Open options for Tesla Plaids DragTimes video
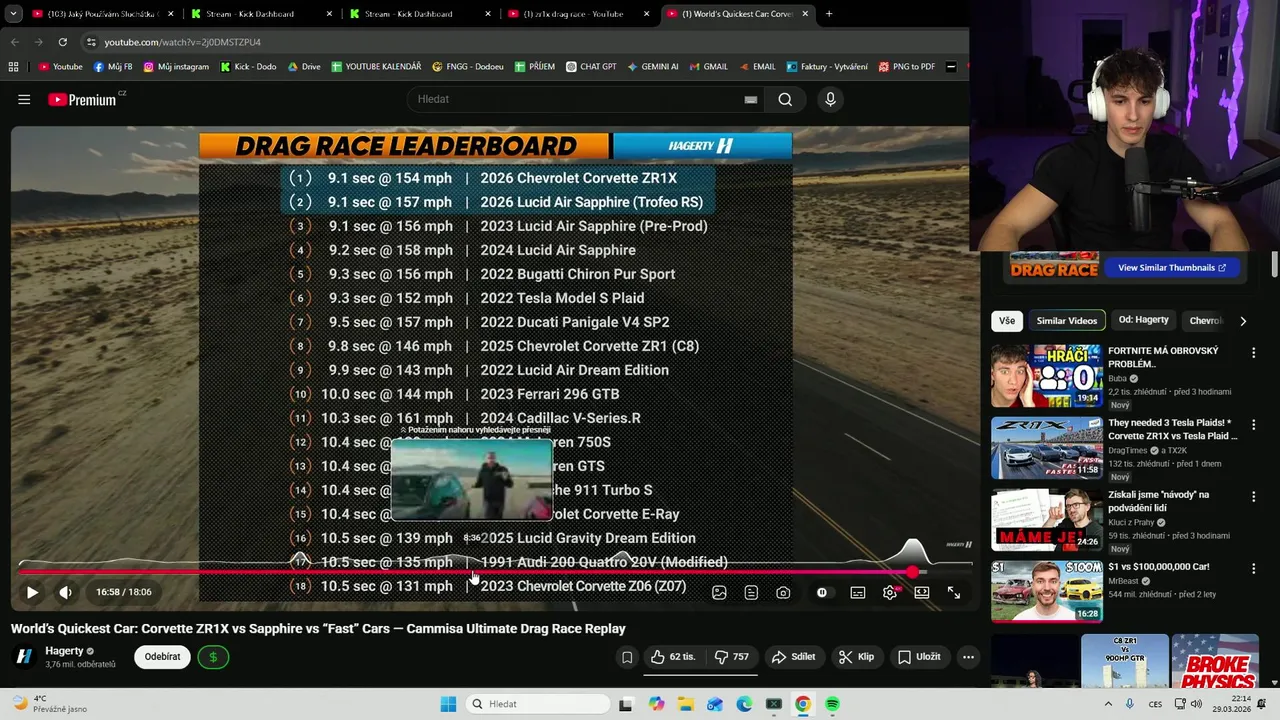Image resolution: width=1280 pixels, height=720 pixels. click(1253, 425)
